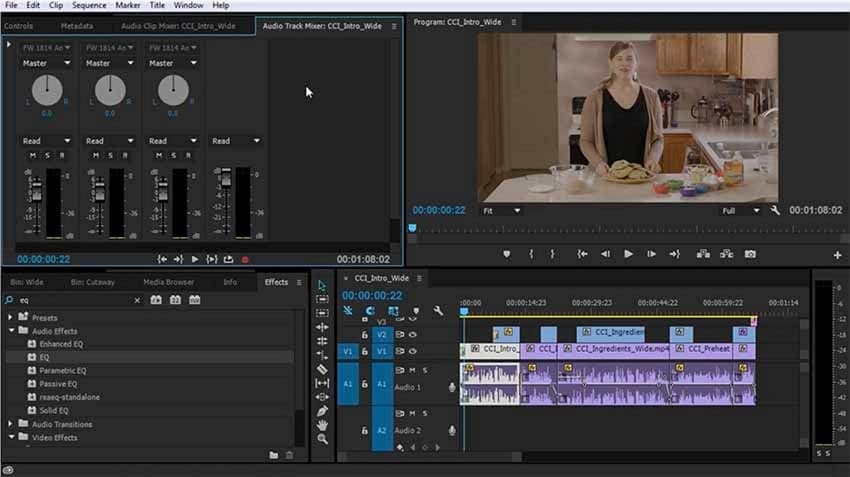Open the Sequence menu

point(89,5)
